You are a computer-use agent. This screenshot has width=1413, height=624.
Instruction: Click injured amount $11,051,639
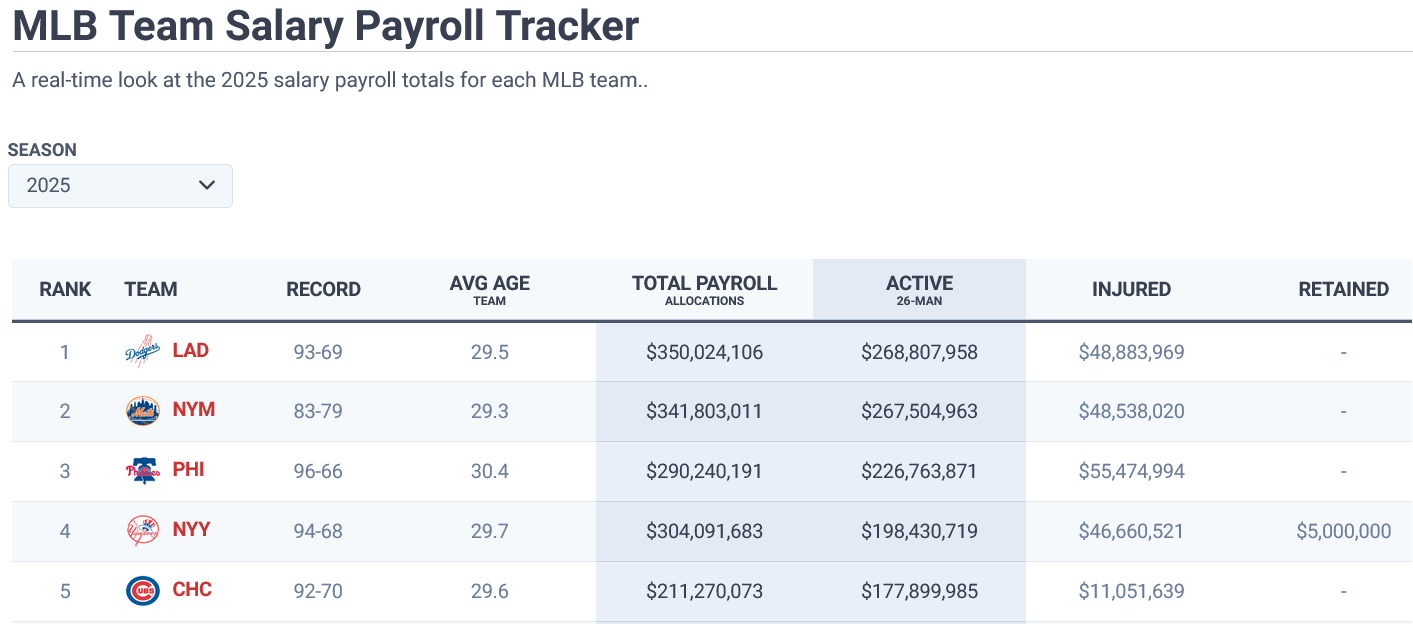click(1131, 591)
